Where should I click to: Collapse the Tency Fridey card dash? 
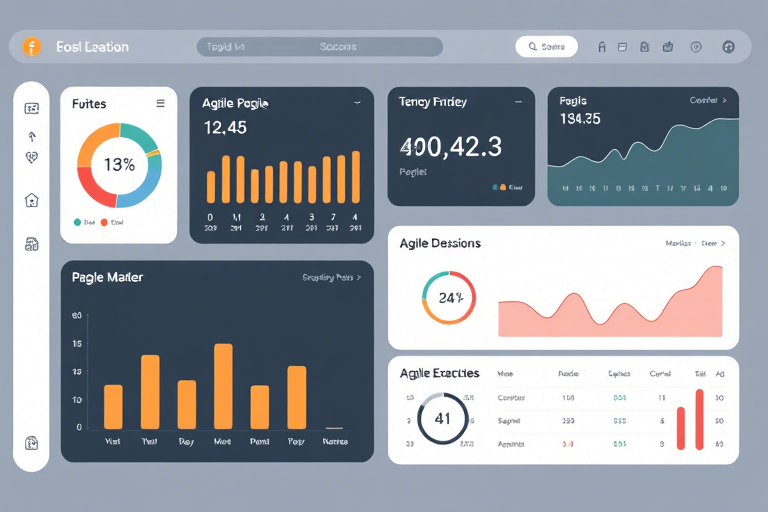(518, 102)
